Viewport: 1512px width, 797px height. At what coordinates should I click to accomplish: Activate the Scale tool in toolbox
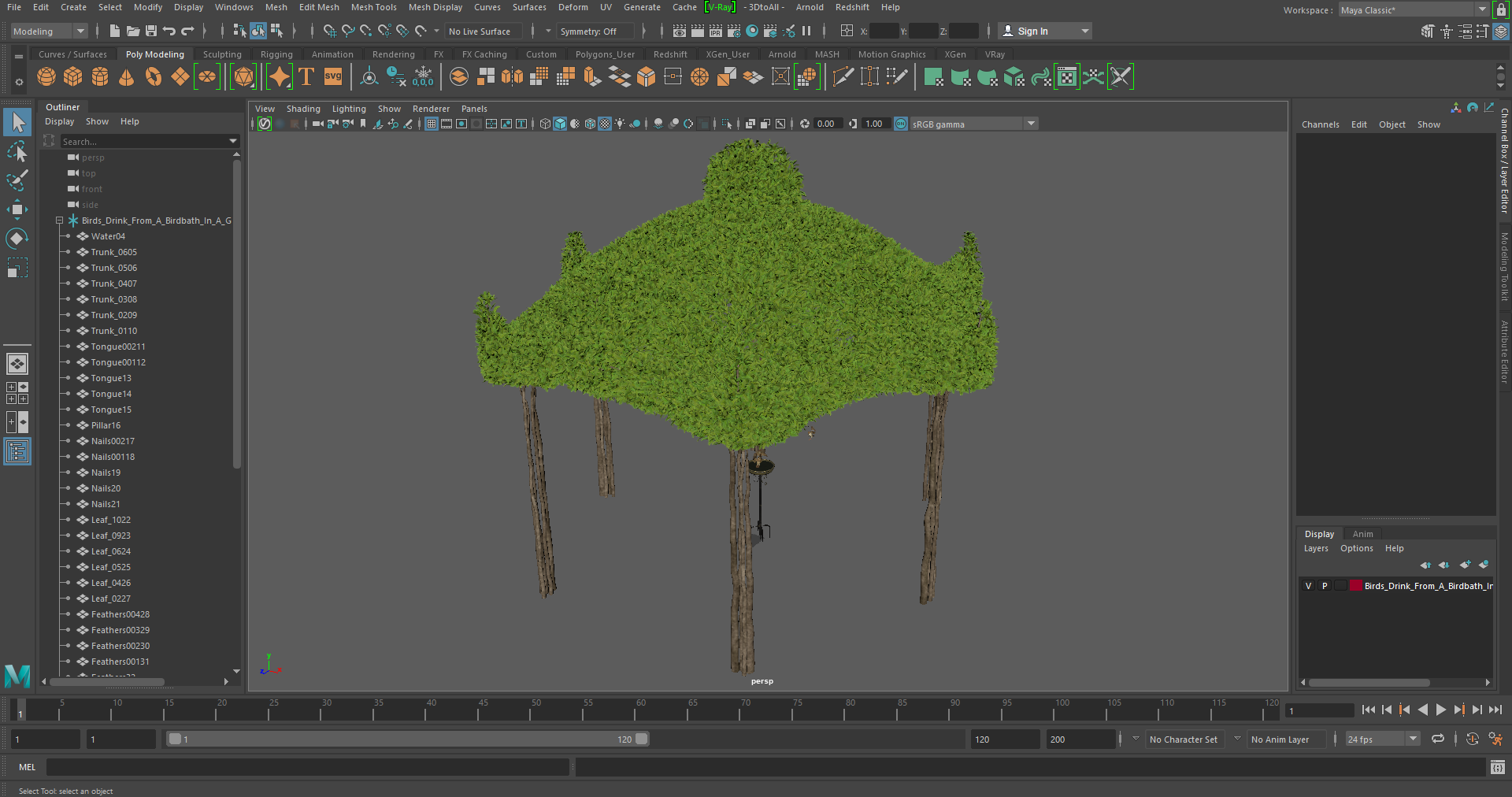pyautogui.click(x=17, y=268)
